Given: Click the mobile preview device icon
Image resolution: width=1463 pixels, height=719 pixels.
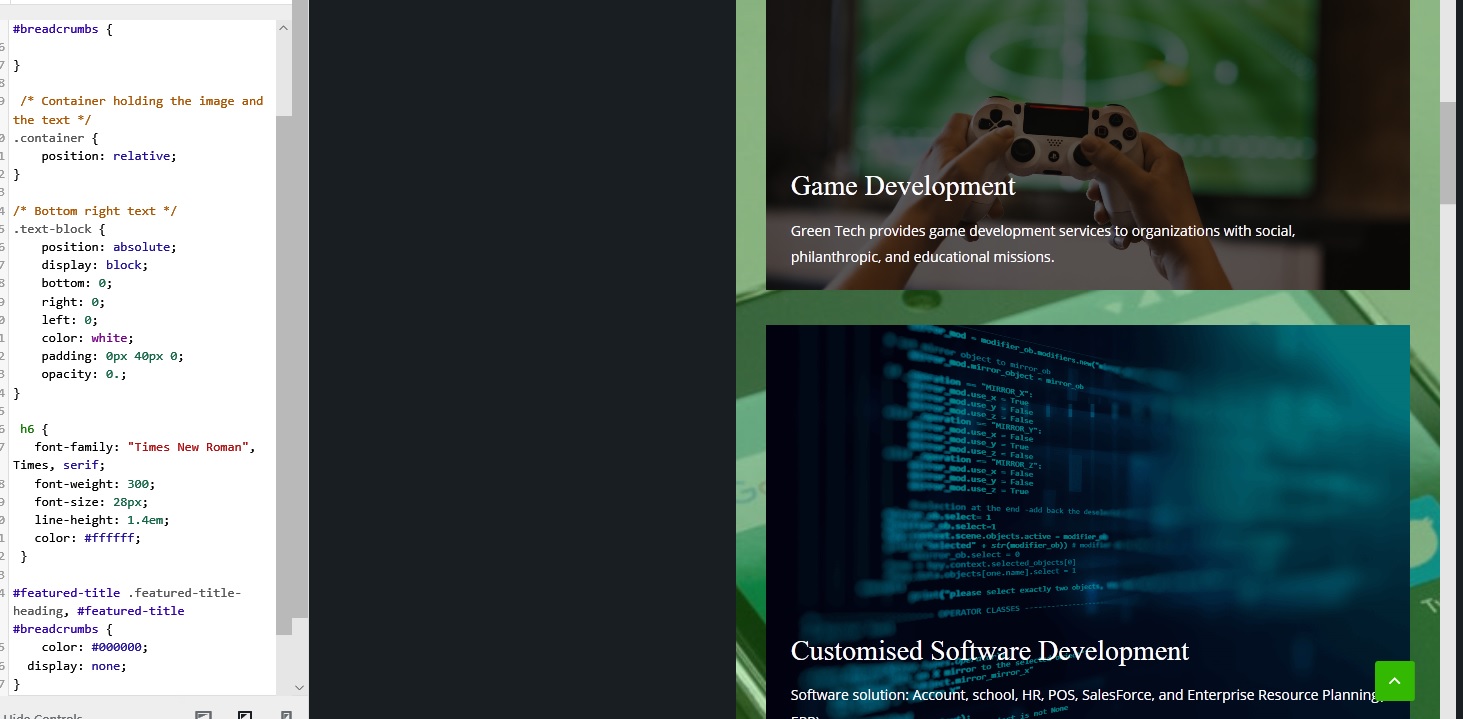Looking at the screenshot, I should click(x=286, y=715).
